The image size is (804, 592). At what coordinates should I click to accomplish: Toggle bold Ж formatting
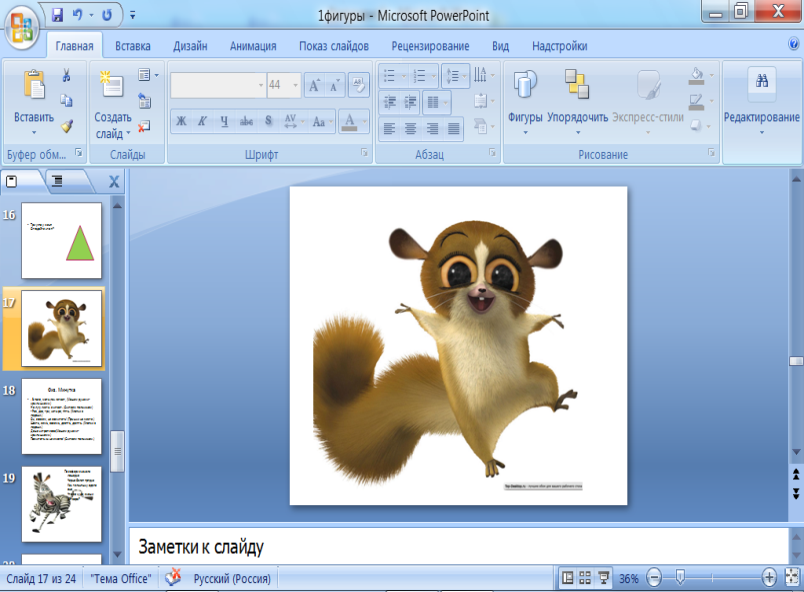coord(181,121)
